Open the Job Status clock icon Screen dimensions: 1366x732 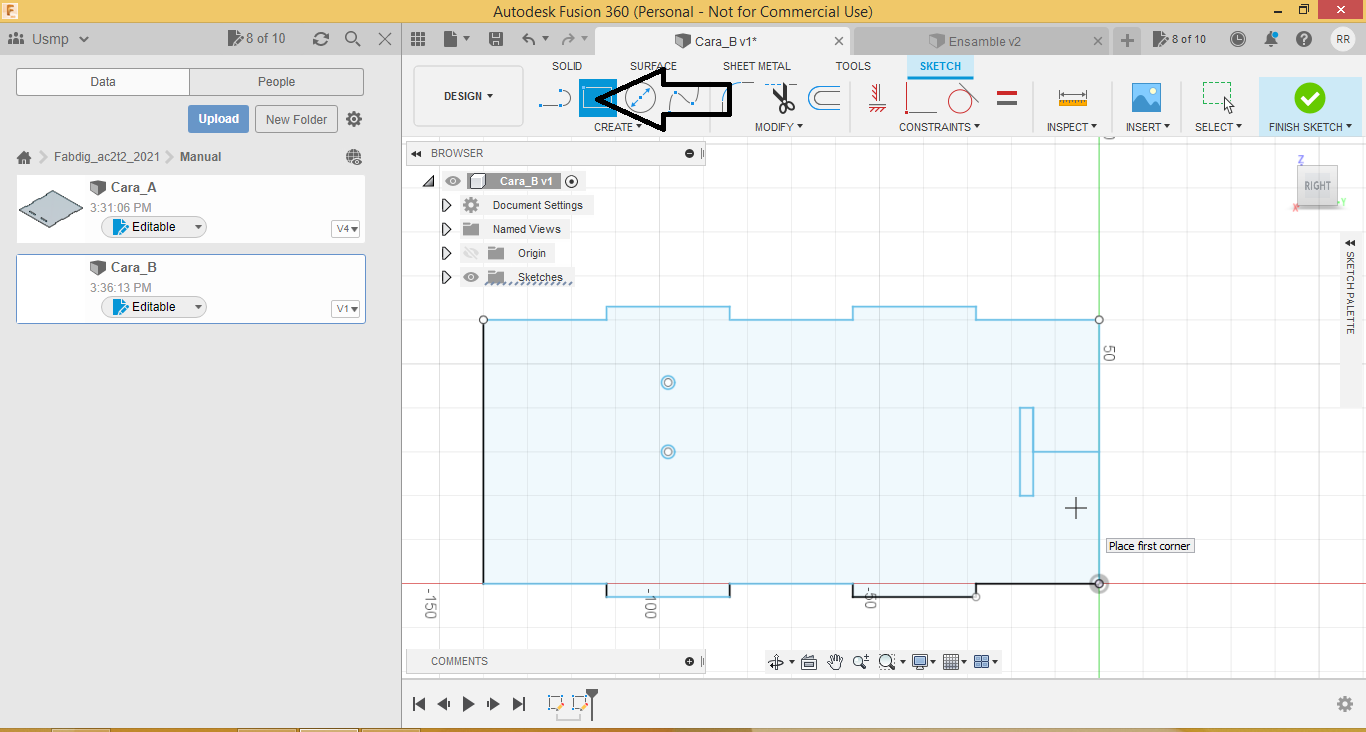point(1238,39)
